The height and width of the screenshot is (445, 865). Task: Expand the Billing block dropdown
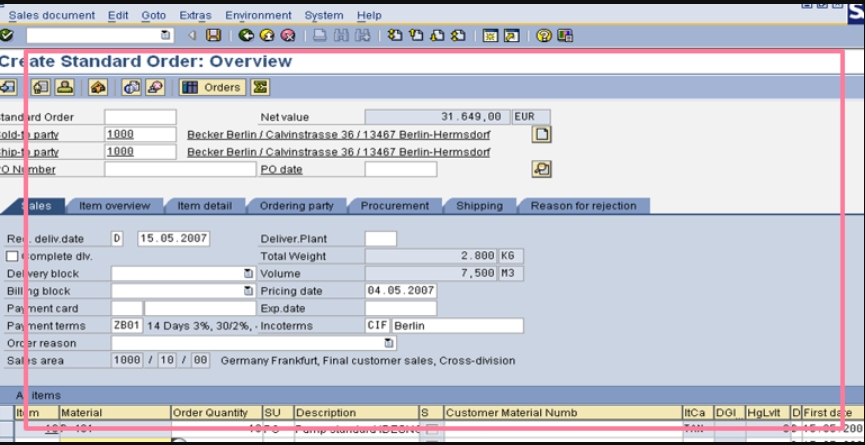(x=248, y=291)
